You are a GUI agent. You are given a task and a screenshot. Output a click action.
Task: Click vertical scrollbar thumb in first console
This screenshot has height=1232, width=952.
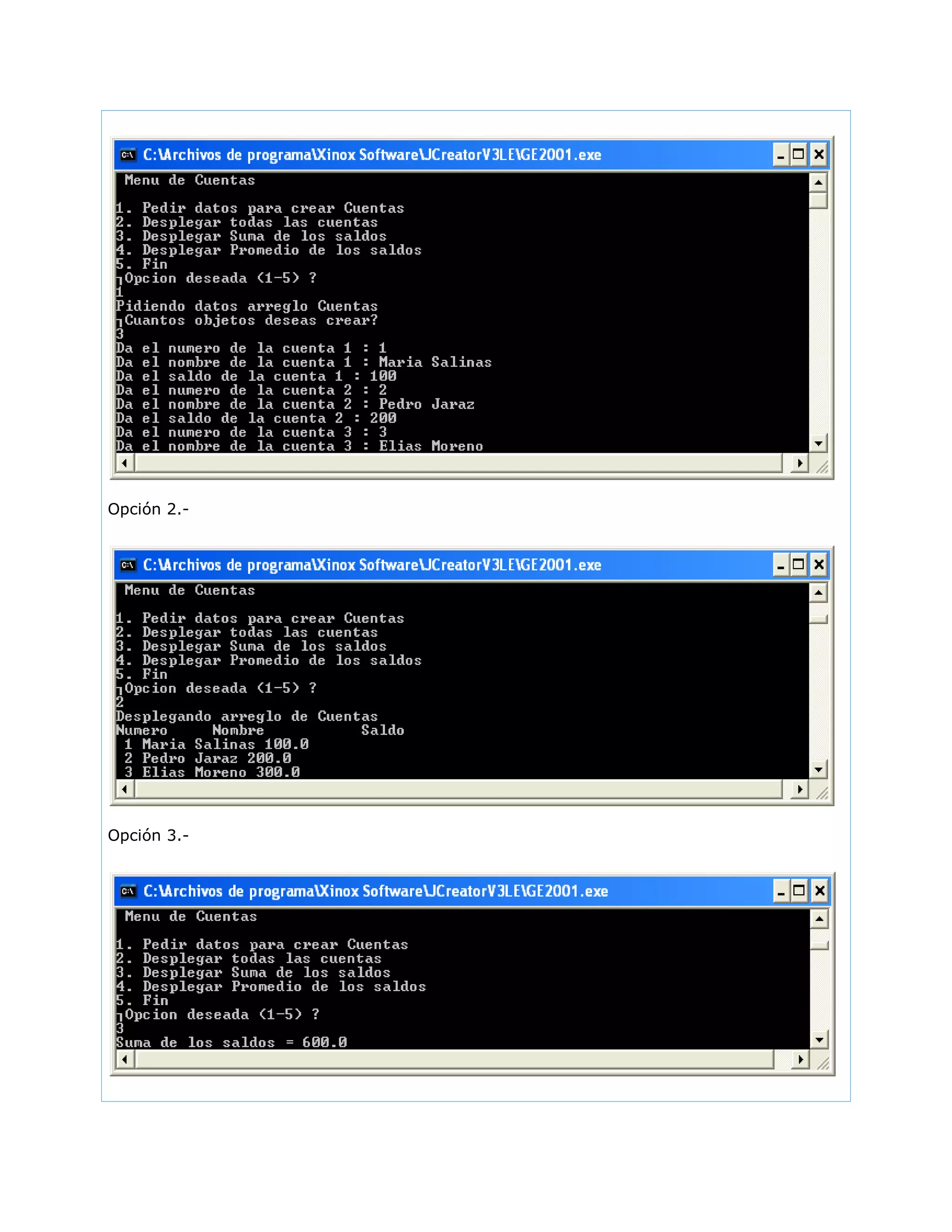818,200
